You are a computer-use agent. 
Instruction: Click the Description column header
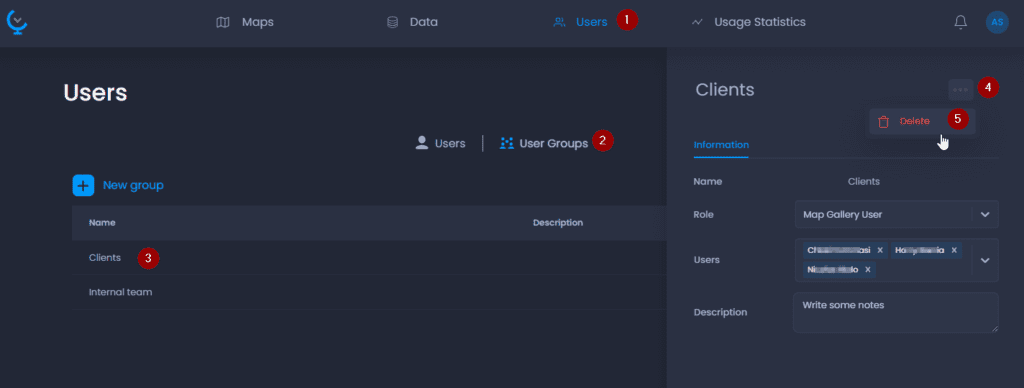(x=558, y=223)
